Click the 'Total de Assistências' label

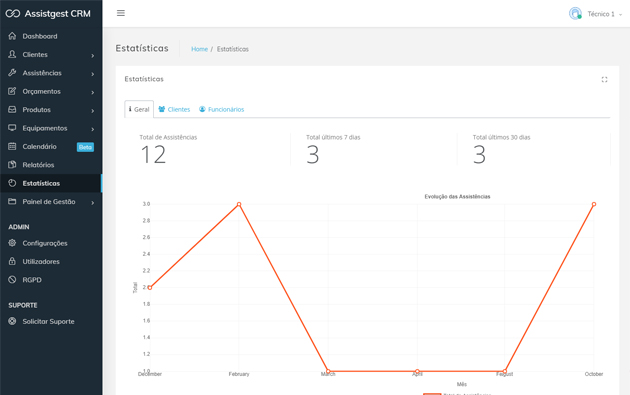(168, 137)
